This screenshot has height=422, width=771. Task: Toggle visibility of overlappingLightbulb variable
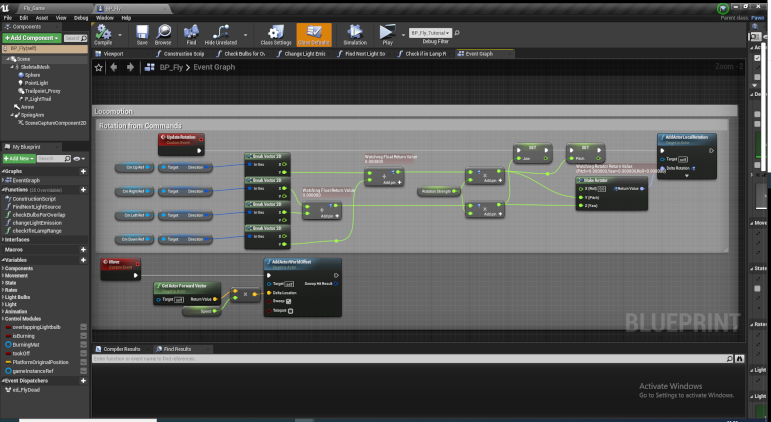point(84,327)
